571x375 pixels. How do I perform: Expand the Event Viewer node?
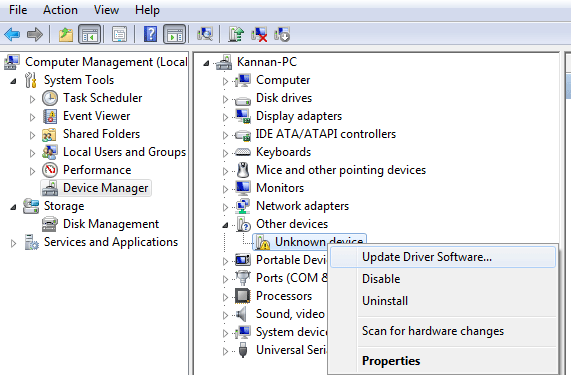pos(32,117)
